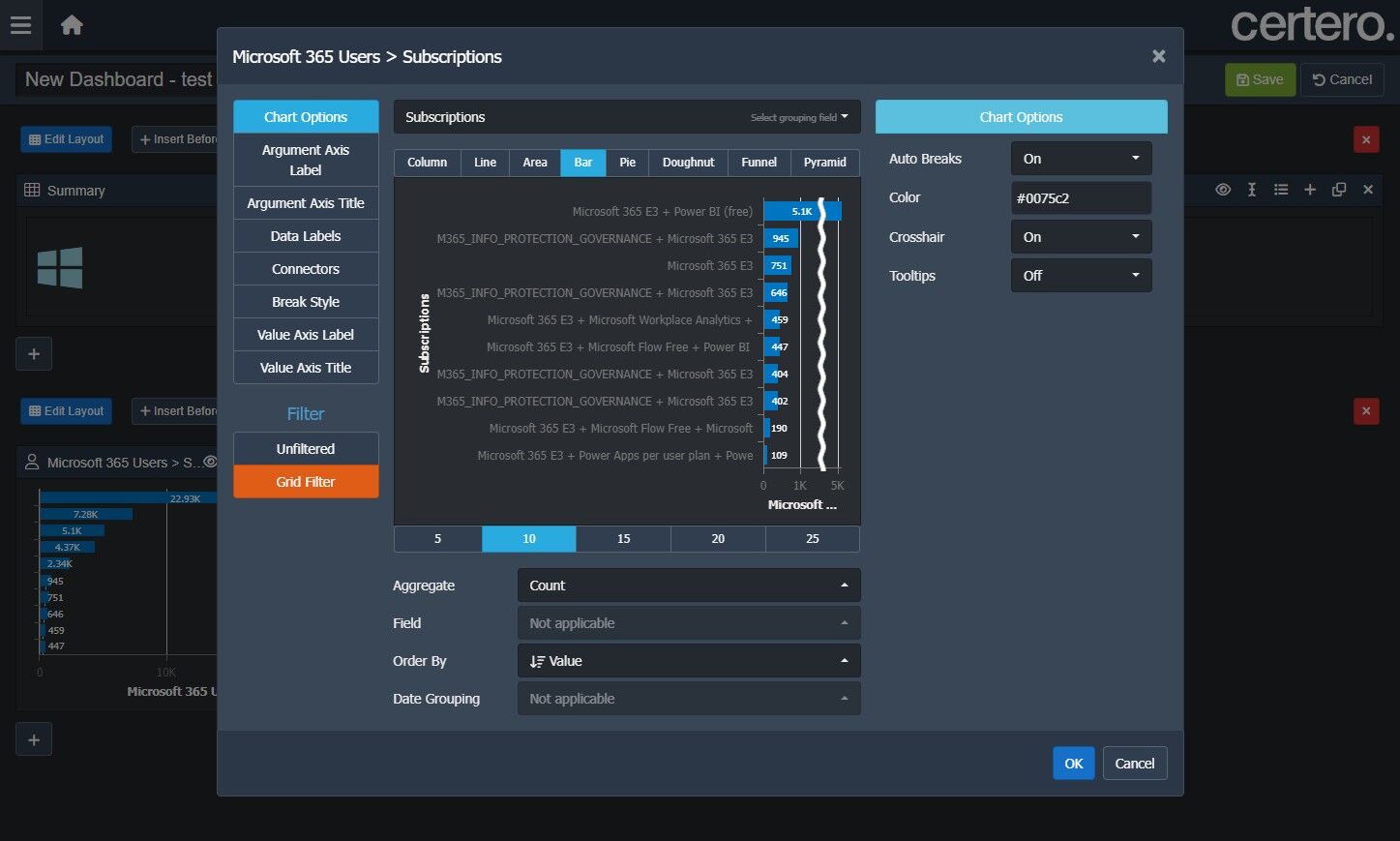Select the Unfiltered filter option

(x=306, y=449)
